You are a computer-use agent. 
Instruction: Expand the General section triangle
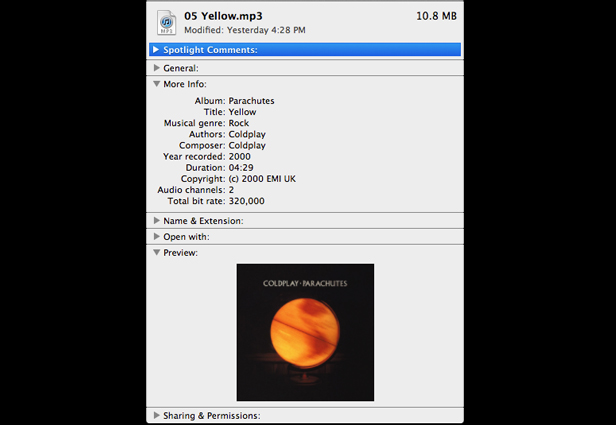[x=156, y=68]
